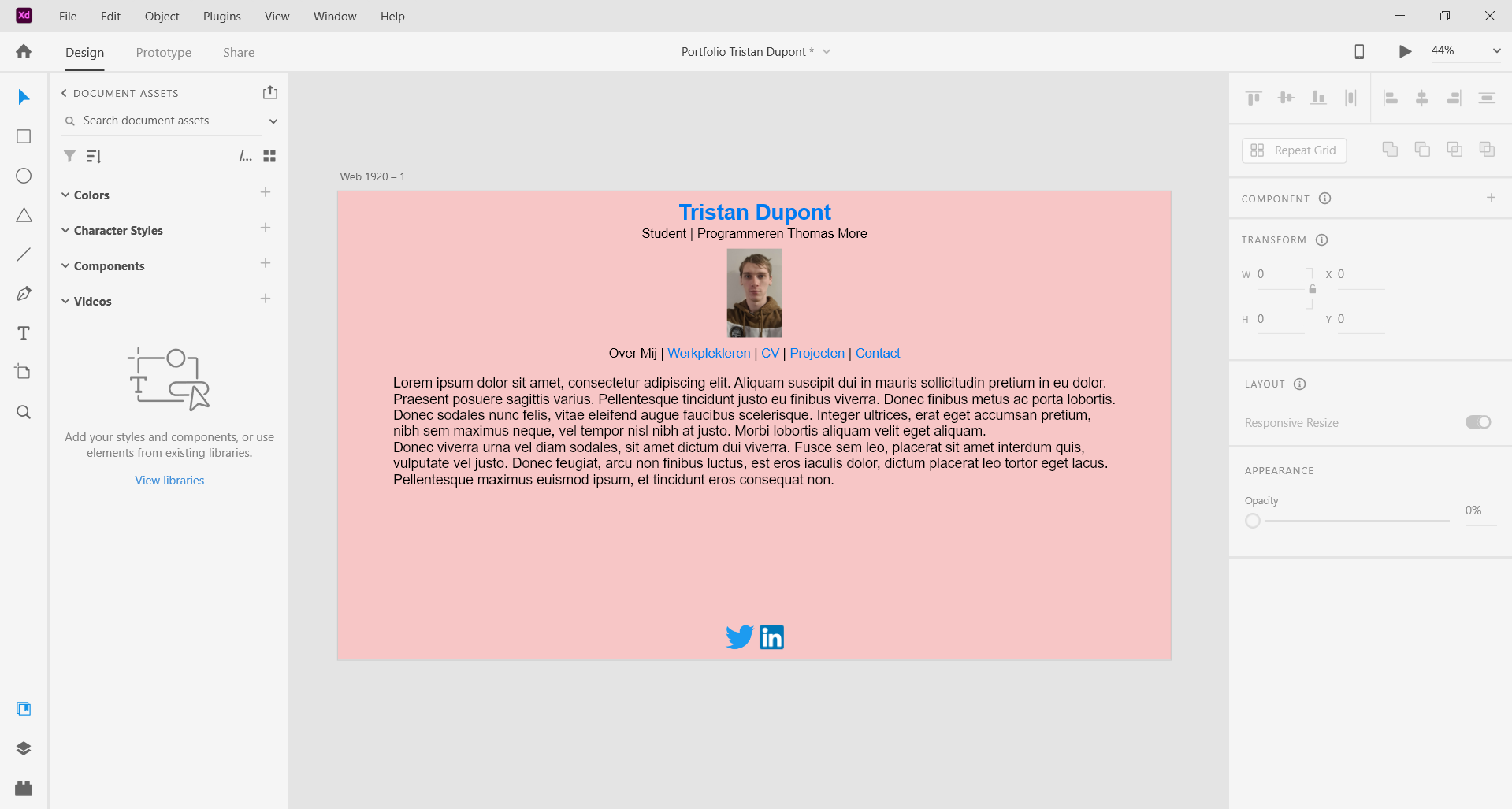Select the Artboard tool
This screenshot has width=1512, height=809.
tap(24, 372)
